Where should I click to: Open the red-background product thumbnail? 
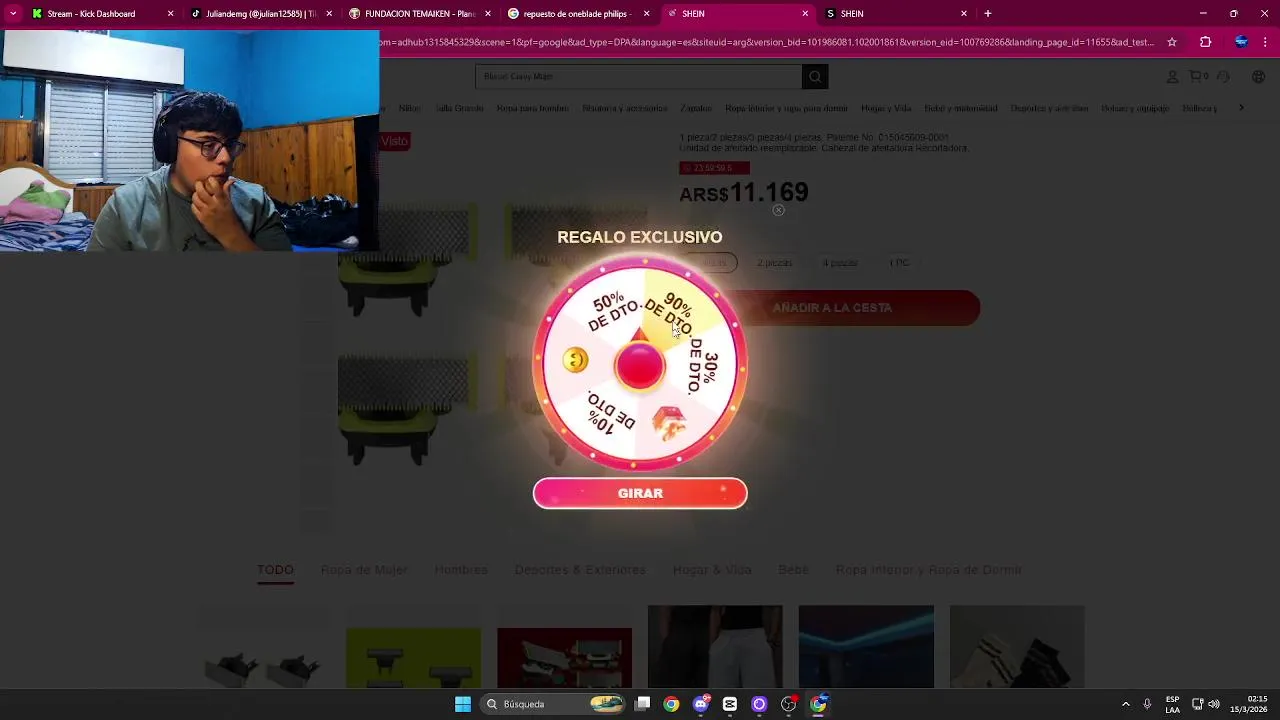click(x=564, y=658)
